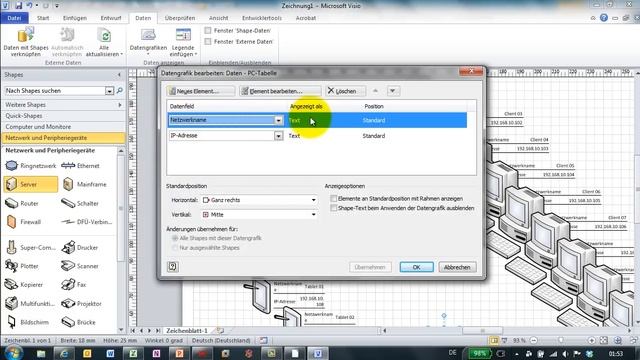This screenshot has height=360, width=640.
Task: Select the Projektor shape
Action: pyautogui.click(x=82, y=304)
